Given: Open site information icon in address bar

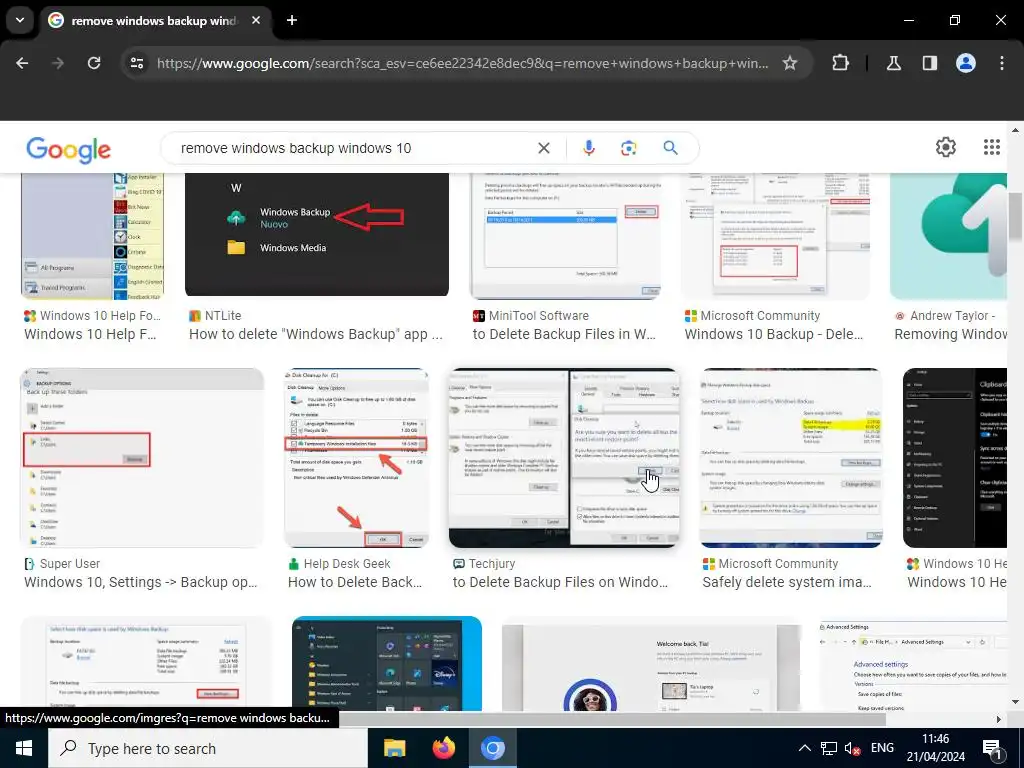Looking at the screenshot, I should (x=136, y=63).
